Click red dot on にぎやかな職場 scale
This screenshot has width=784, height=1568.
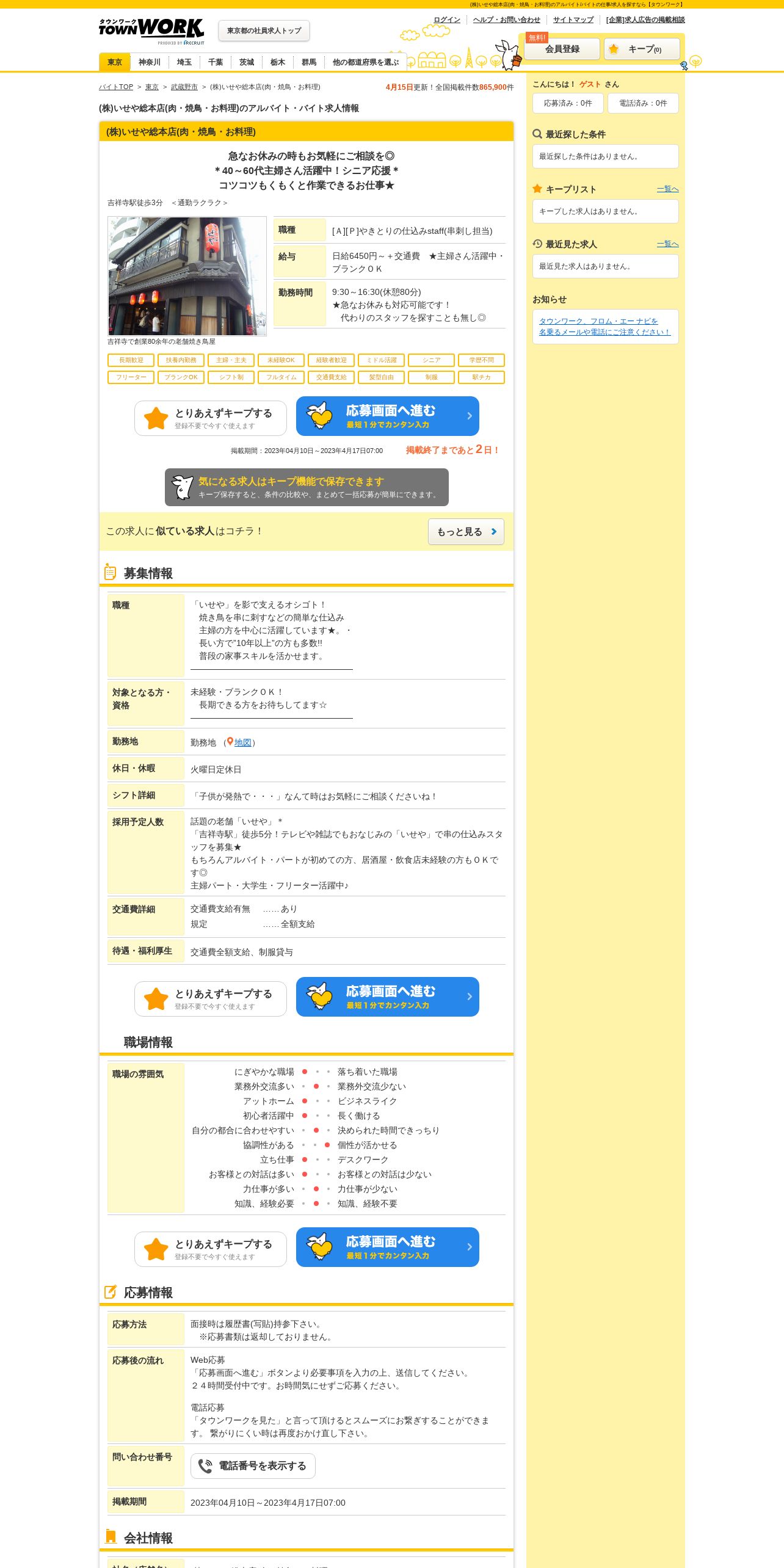pos(305,1072)
